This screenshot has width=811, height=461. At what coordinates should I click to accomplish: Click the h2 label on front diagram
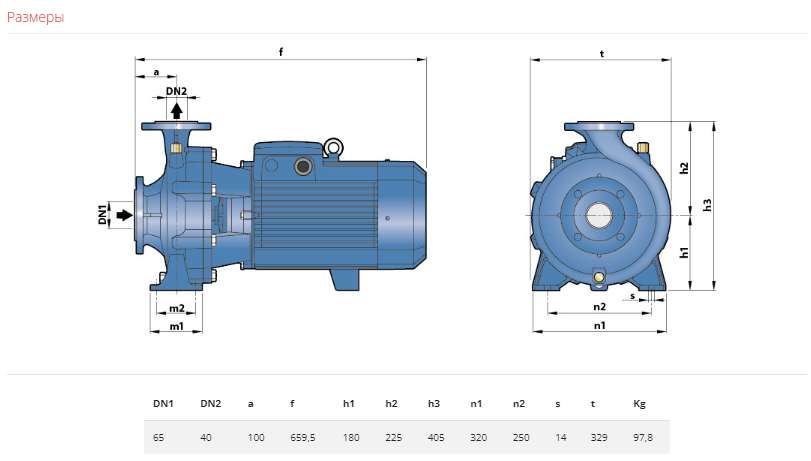(684, 168)
